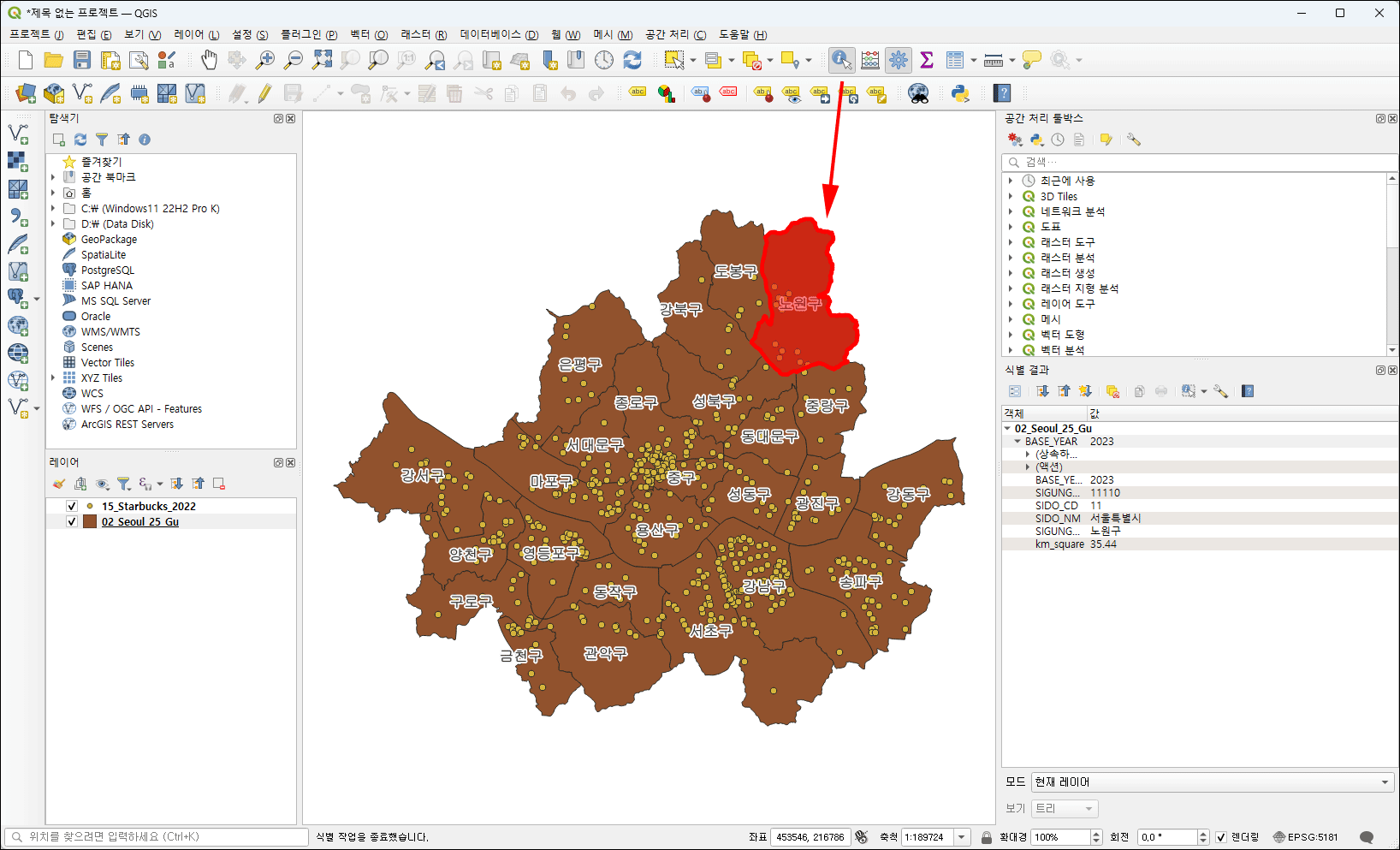1400x850 pixels.
Task: Close the 식별 결과 panel
Action: 1392,370
